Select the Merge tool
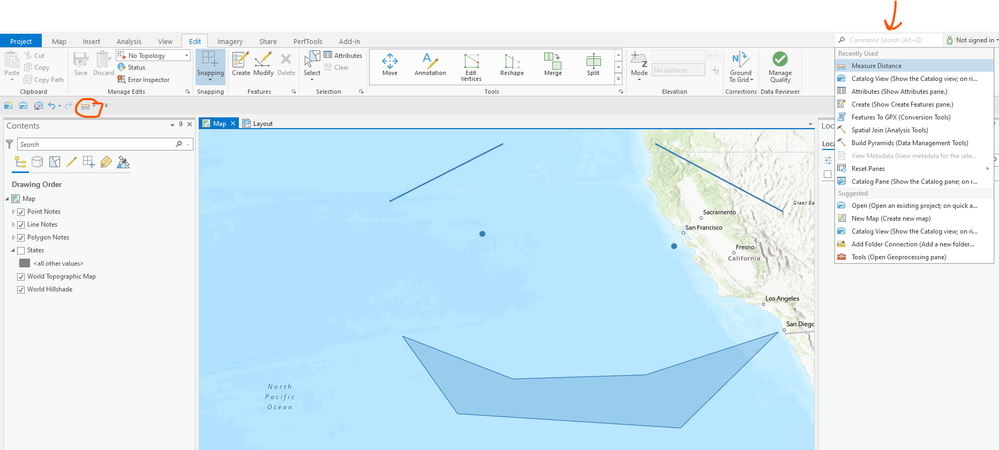 552,64
